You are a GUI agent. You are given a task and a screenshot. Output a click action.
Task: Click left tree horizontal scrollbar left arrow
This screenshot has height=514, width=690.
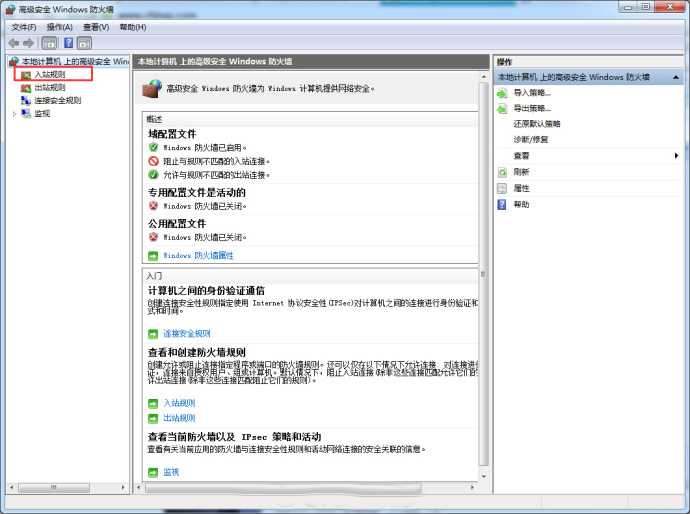pos(12,488)
